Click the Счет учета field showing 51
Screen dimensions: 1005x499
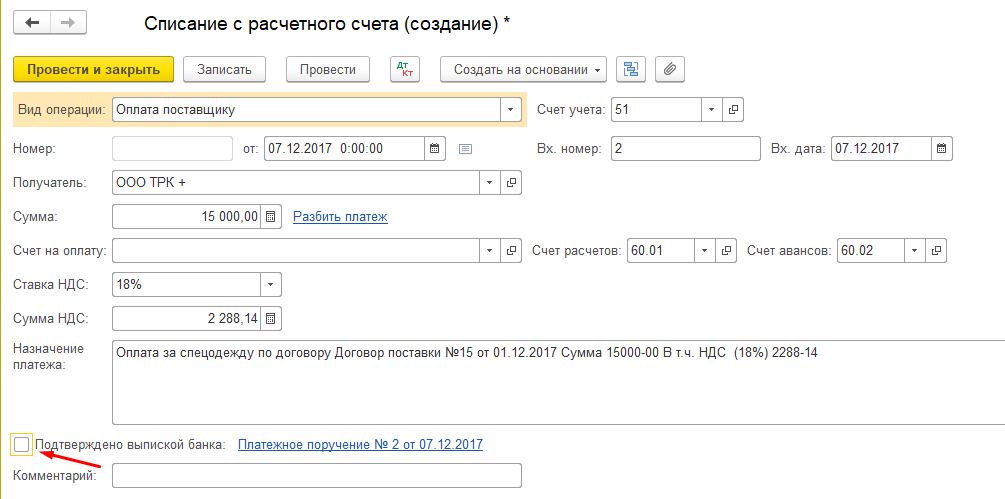(x=656, y=110)
